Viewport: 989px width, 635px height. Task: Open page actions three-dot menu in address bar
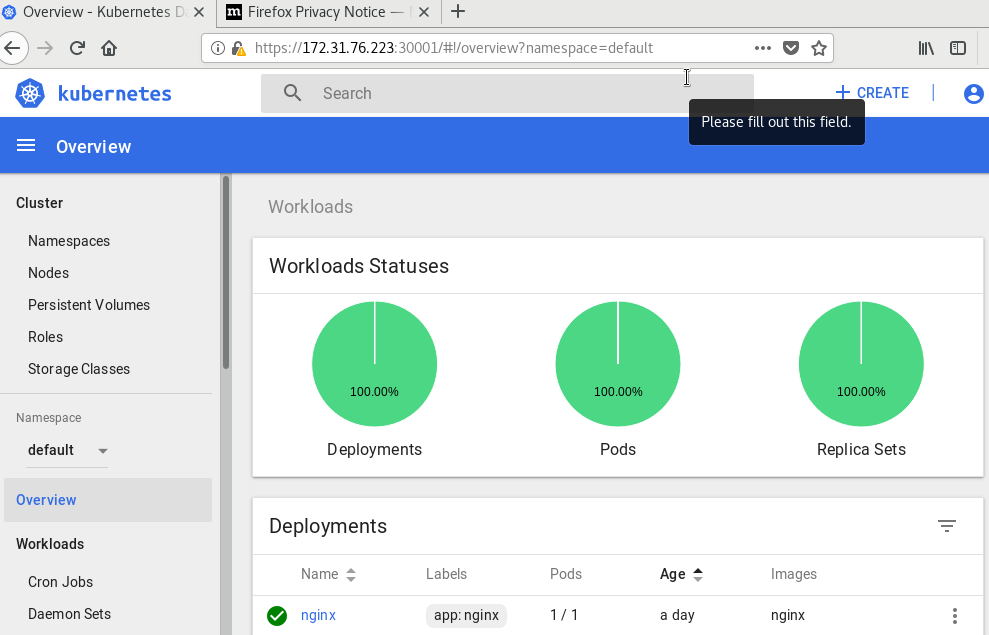[763, 48]
